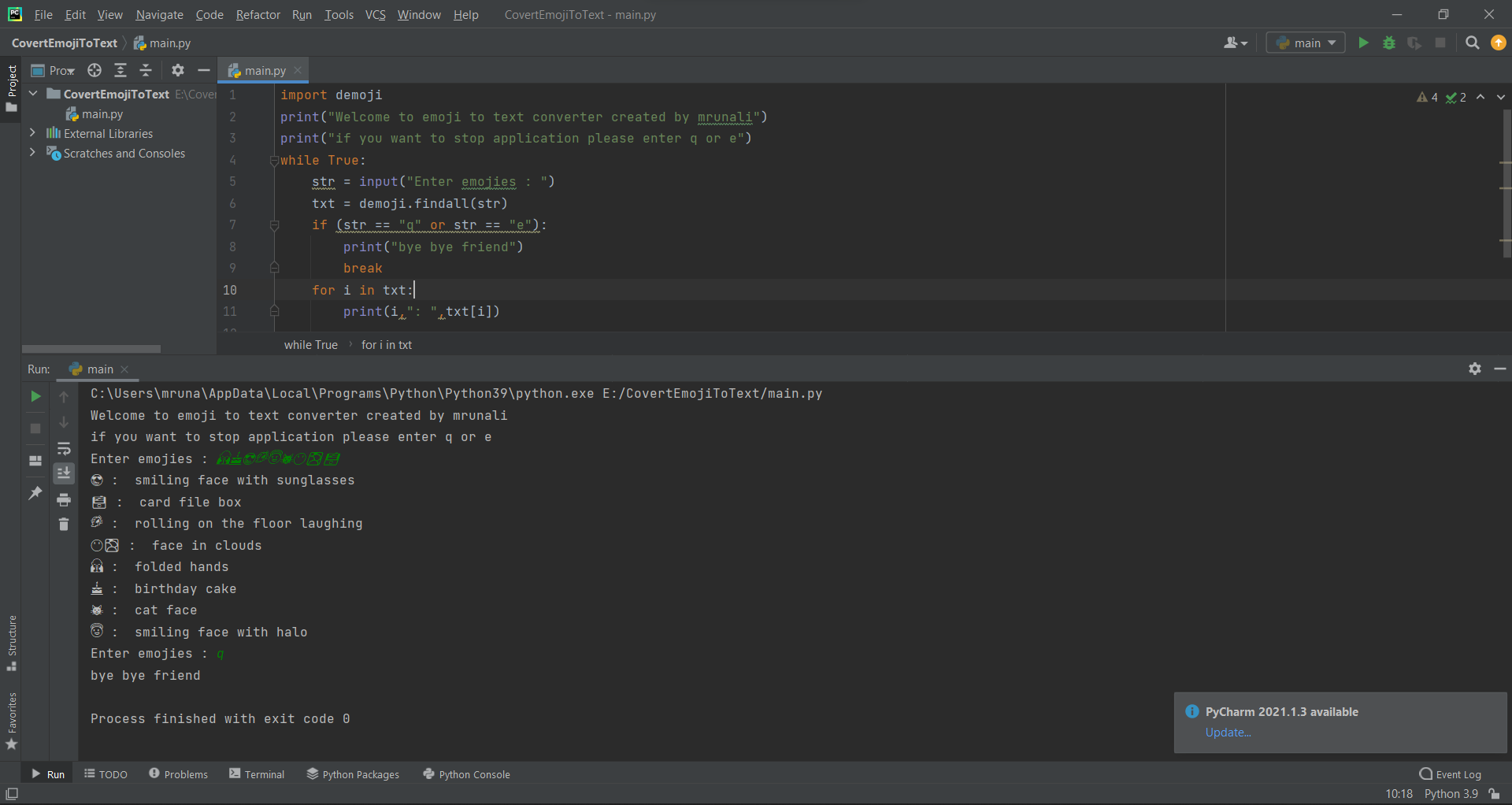The height and width of the screenshot is (805, 1512).
Task: Collapse the if block fold on line 7
Action: pyautogui.click(x=274, y=225)
